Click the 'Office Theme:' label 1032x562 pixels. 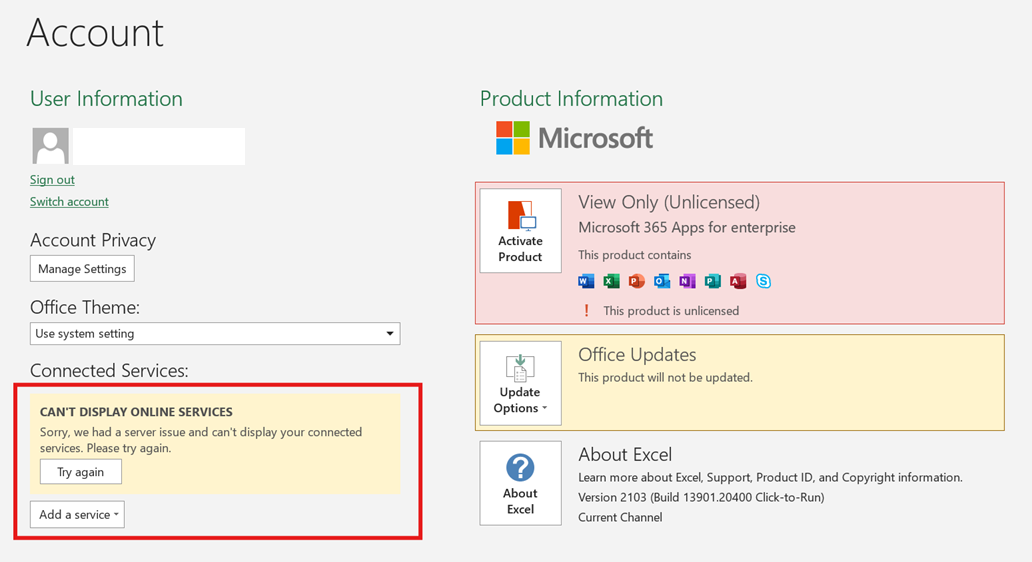(x=85, y=307)
